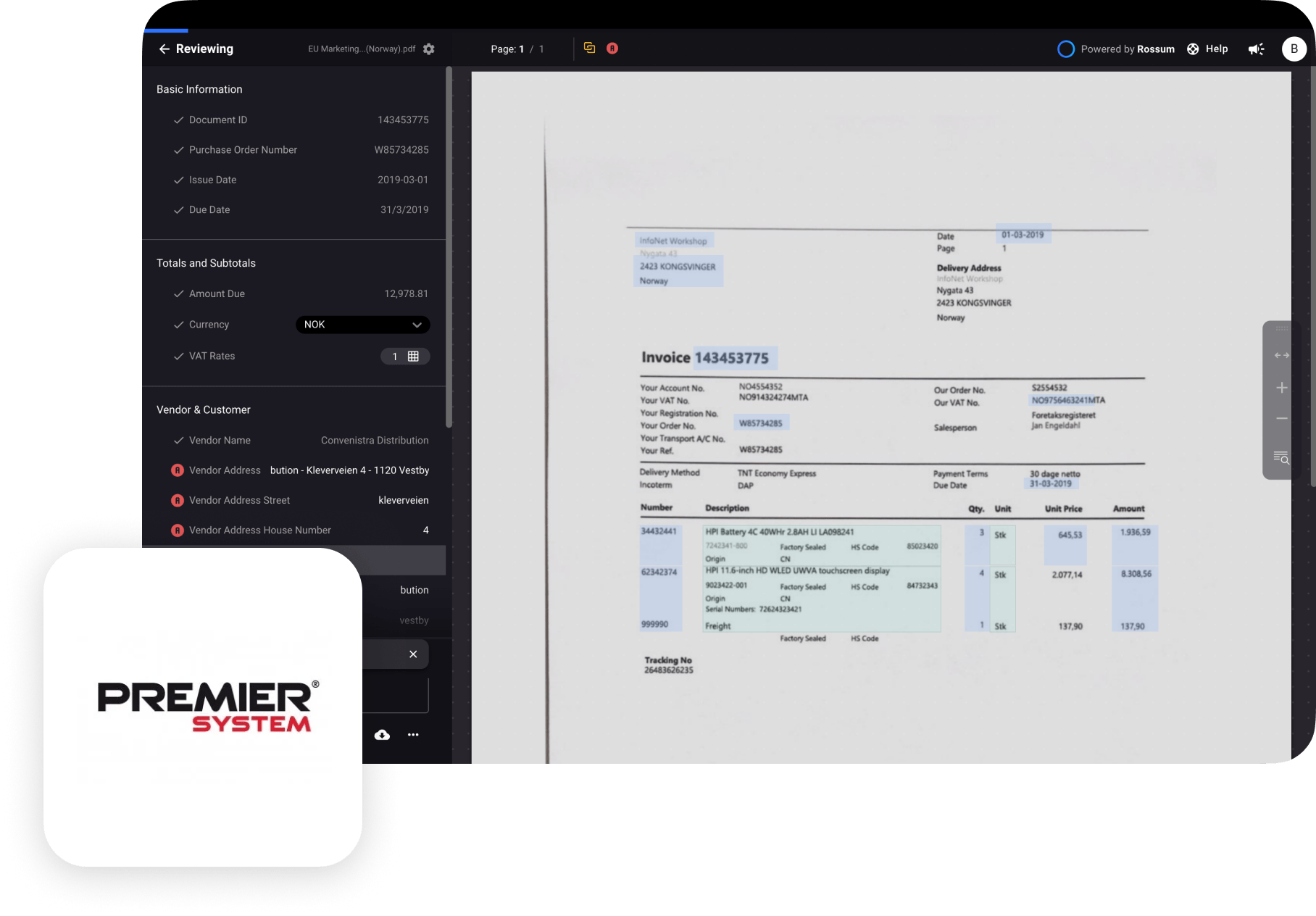The image size is (1316, 916).
Task: Click the fit-to-width arrows icon
Action: tap(1282, 355)
